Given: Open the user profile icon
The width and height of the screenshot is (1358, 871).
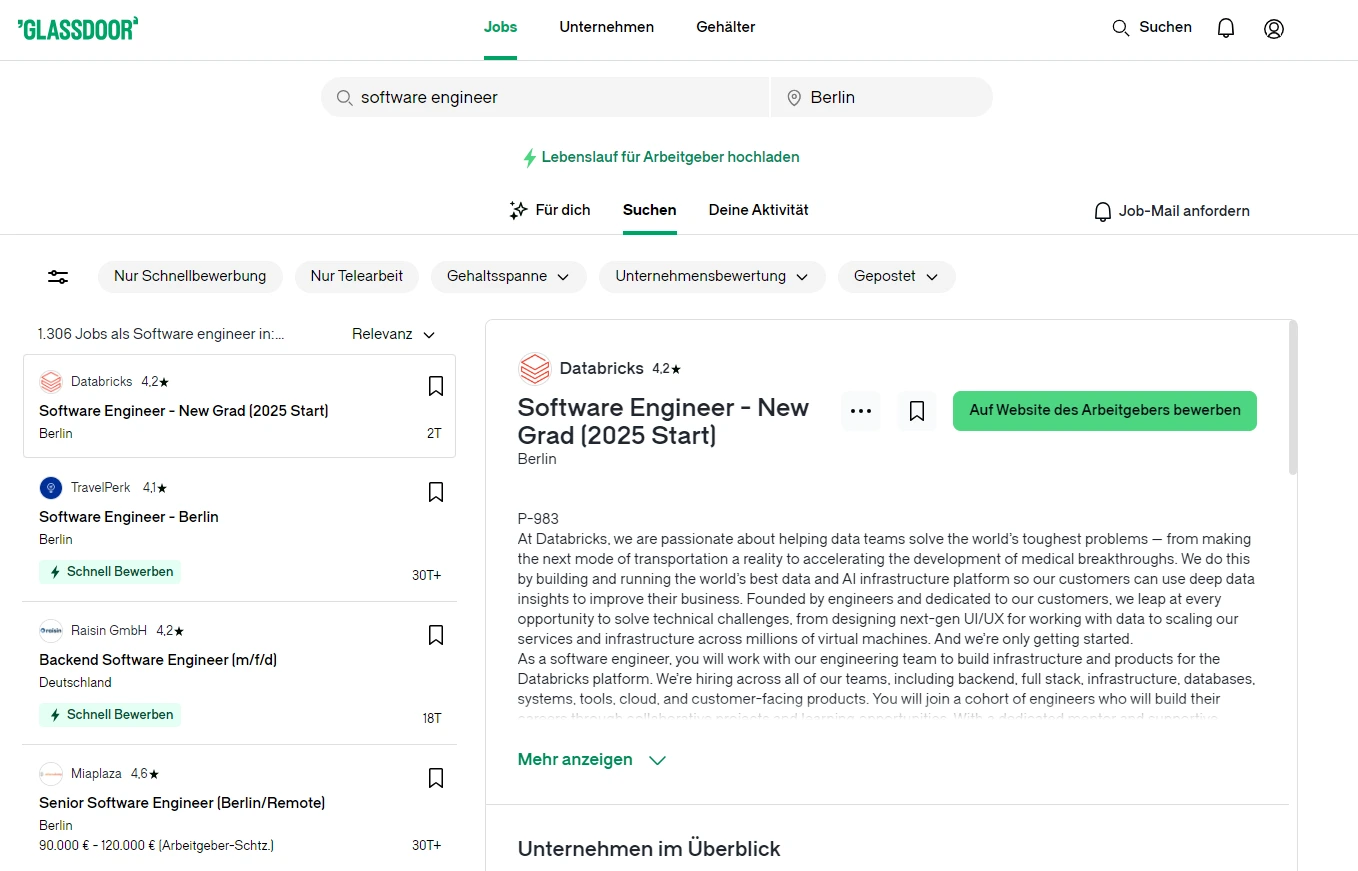Looking at the screenshot, I should [x=1273, y=28].
